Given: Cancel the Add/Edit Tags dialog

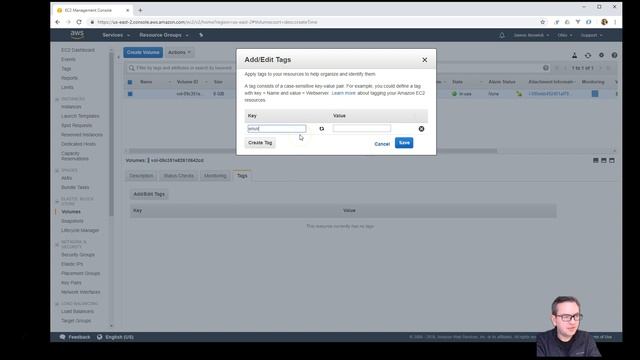Looking at the screenshot, I should pos(382,144).
